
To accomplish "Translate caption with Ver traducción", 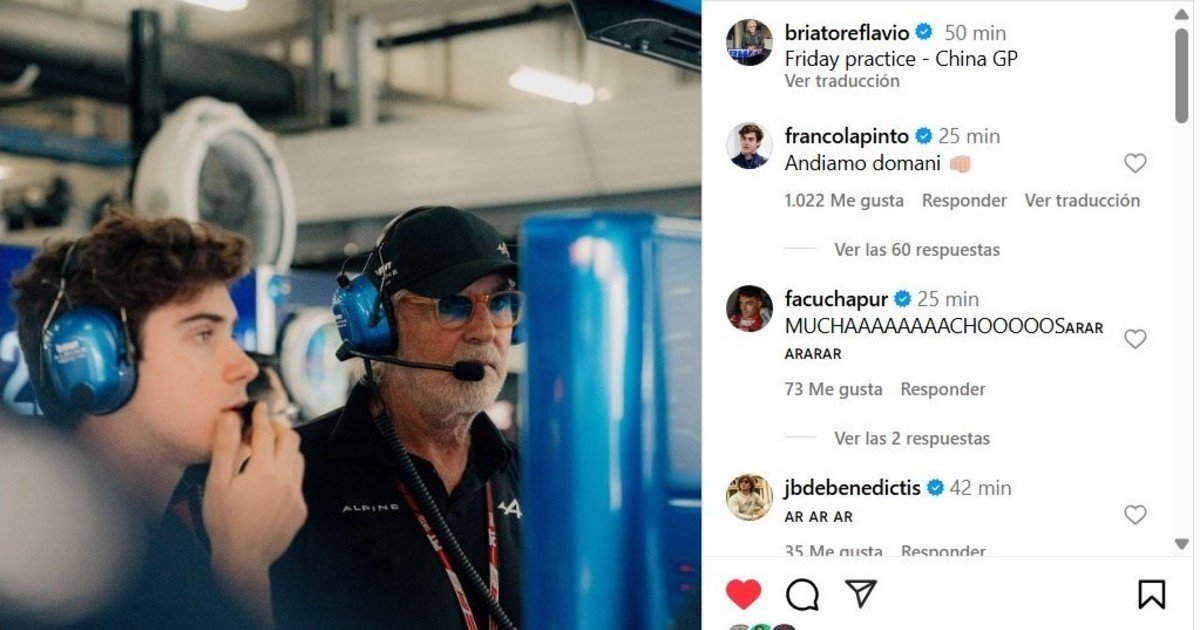I will click(842, 81).
